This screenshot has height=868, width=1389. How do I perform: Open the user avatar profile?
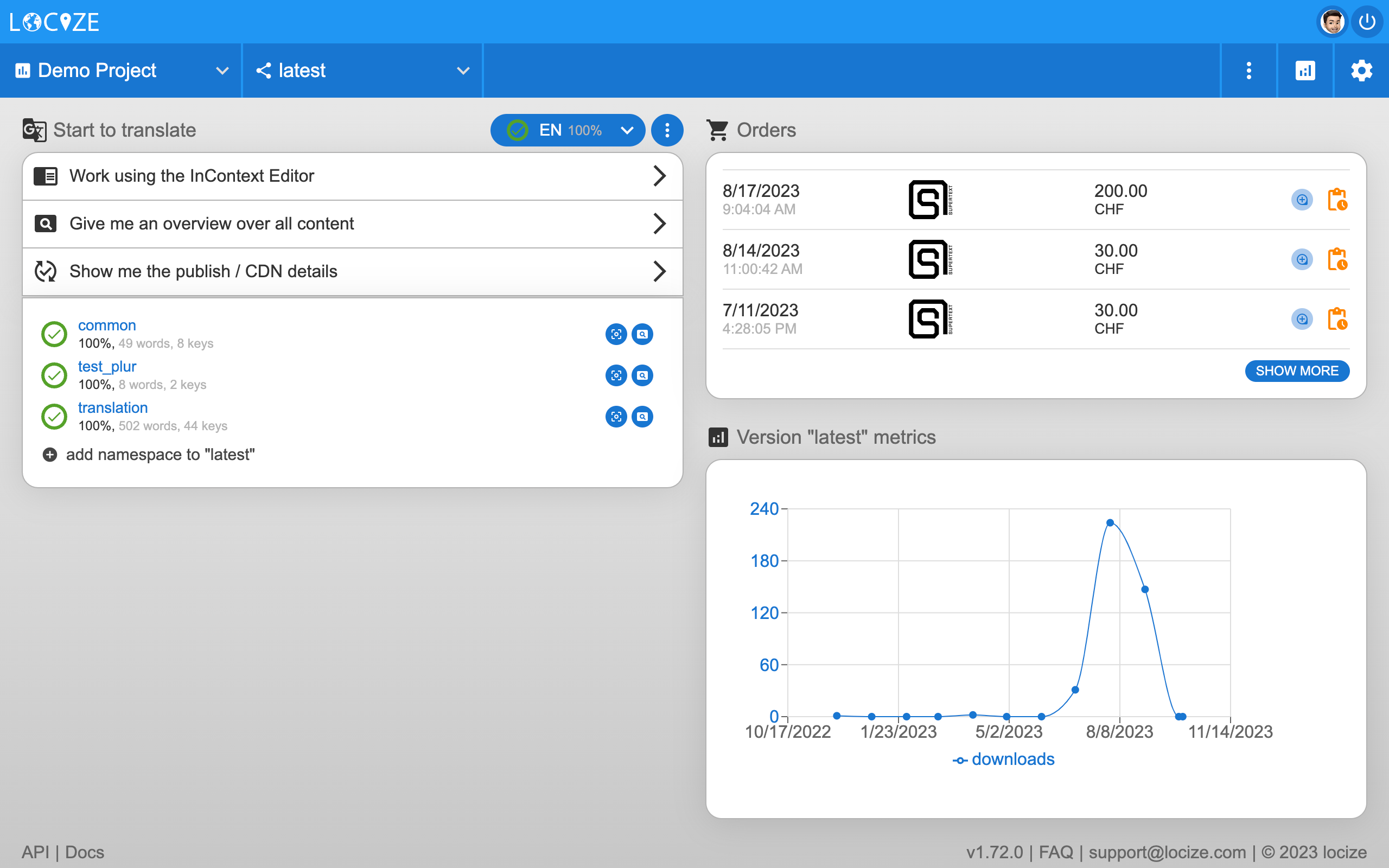[x=1331, y=22]
